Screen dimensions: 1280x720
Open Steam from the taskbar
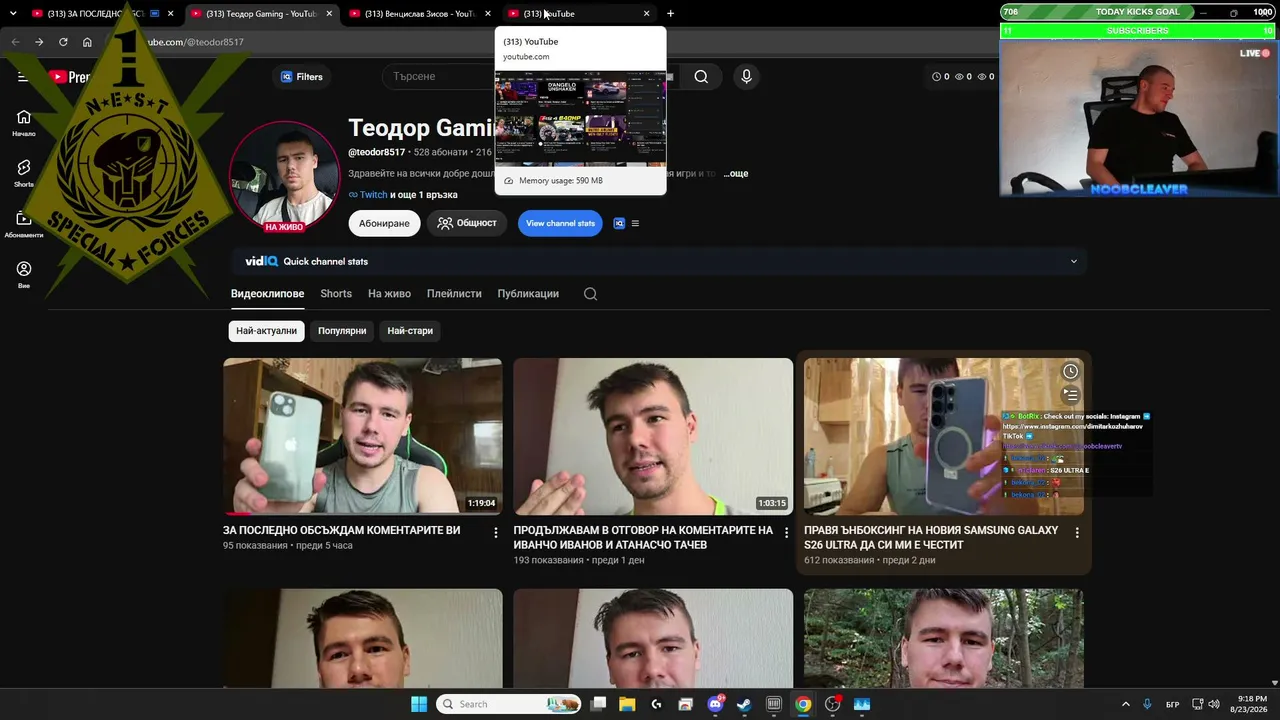click(744, 704)
